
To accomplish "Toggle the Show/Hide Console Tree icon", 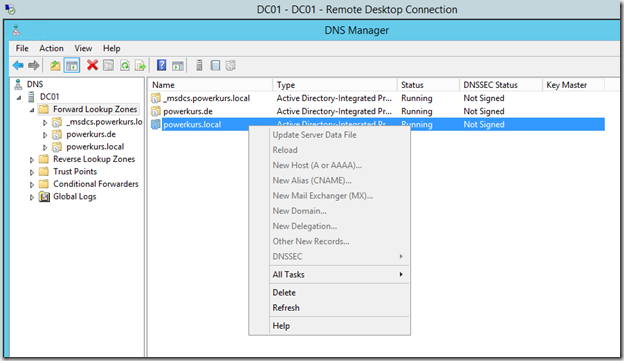I will click(72, 65).
